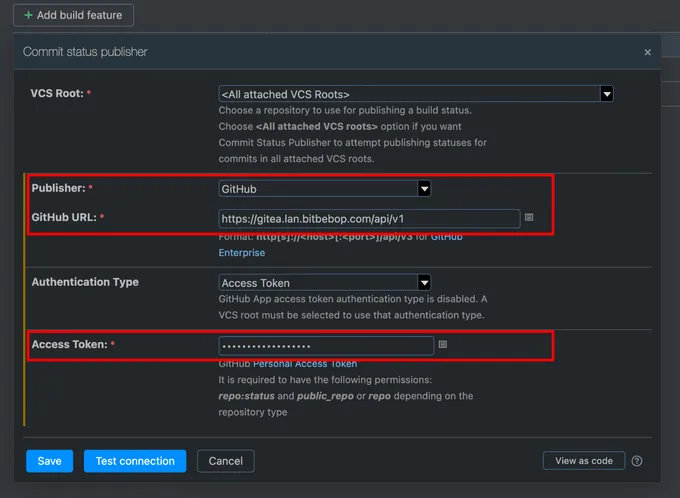Viewport: 680px width, 498px height.
Task: Open the Authentication Type dropdown
Action: 325,283
